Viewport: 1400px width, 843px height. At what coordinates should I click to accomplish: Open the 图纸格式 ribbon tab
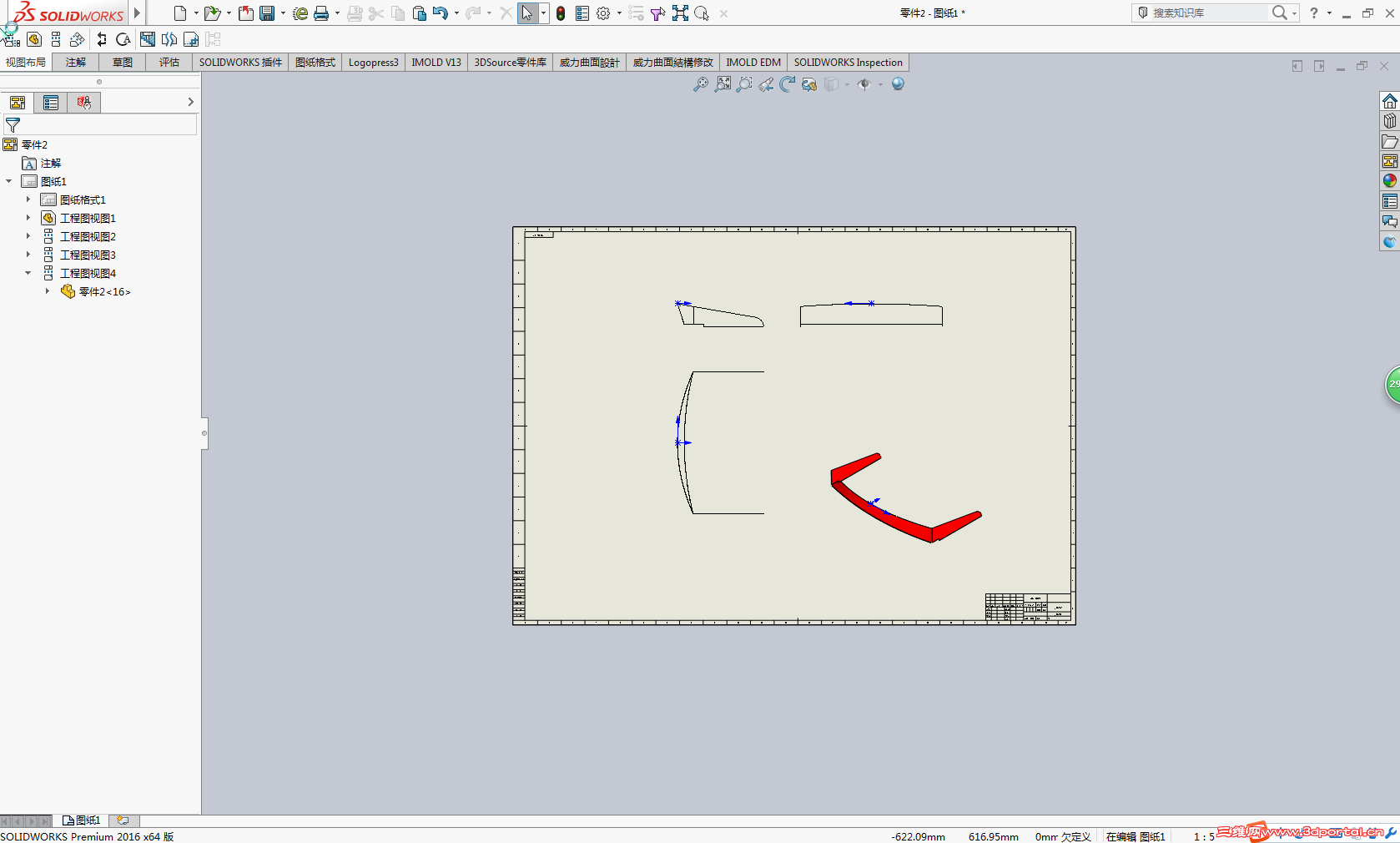click(315, 63)
